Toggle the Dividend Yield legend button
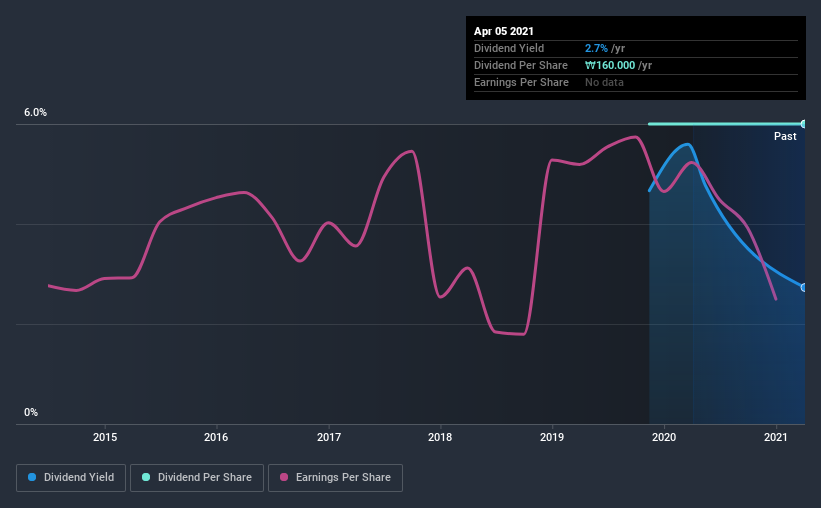The width and height of the screenshot is (821, 508). pyautogui.click(x=71, y=478)
